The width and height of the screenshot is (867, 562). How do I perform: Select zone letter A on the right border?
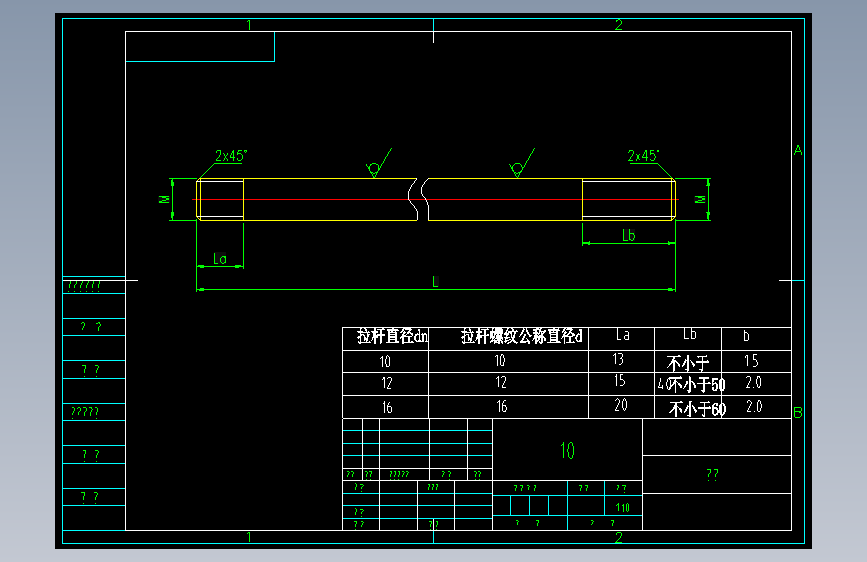(798, 150)
